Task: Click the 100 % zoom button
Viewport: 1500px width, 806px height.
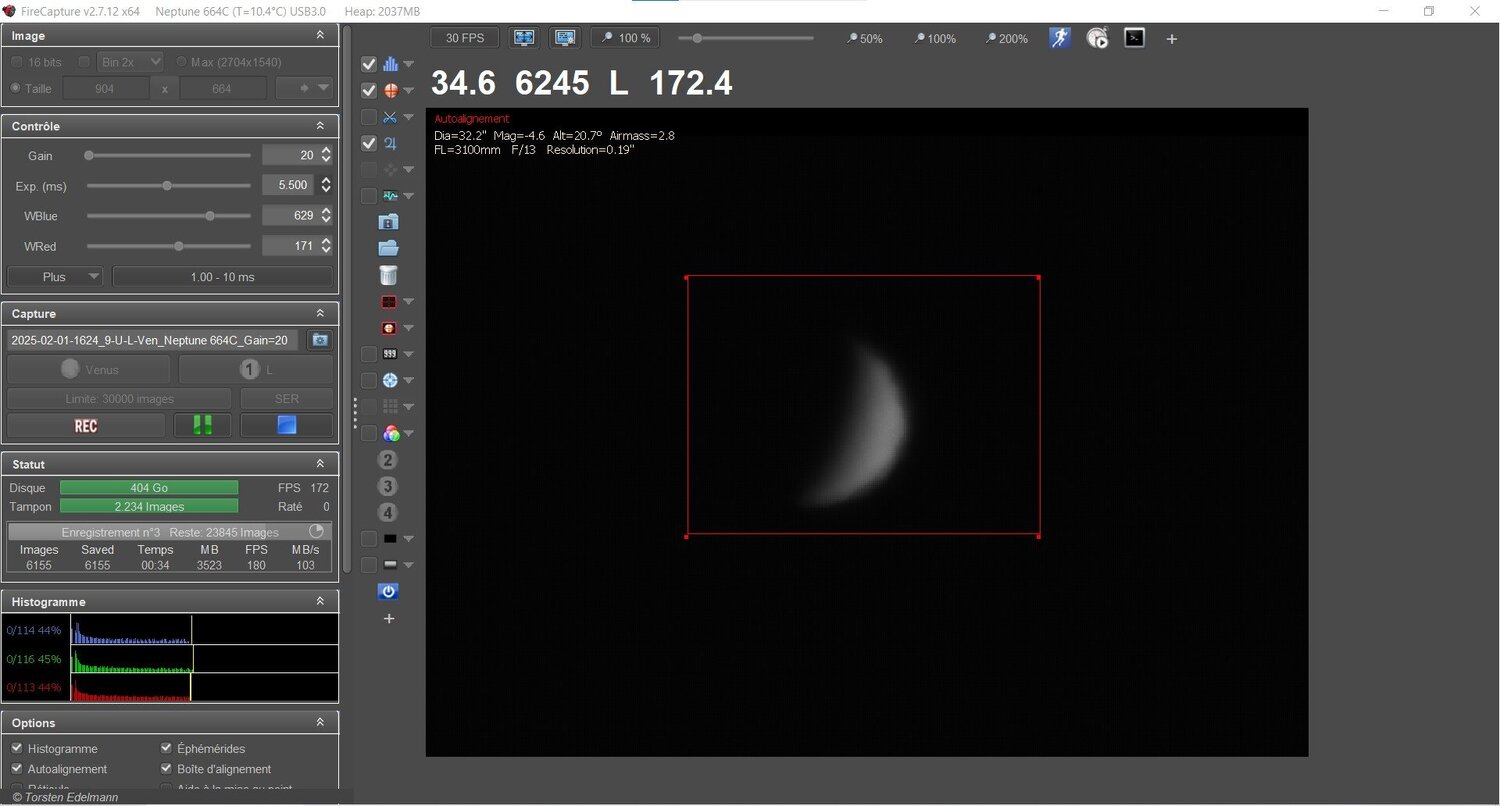Action: 625,38
